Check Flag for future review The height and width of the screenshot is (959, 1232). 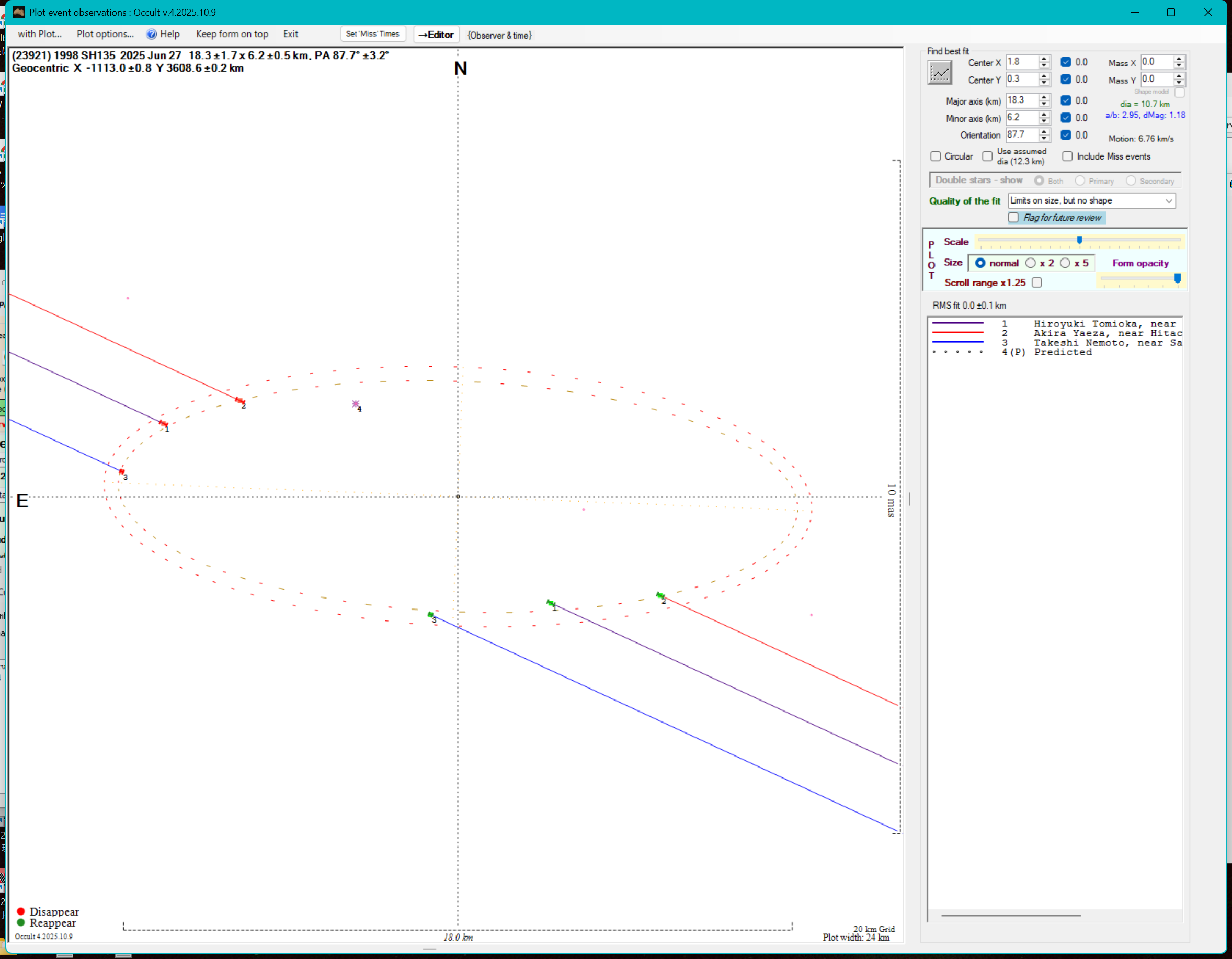pyautogui.click(x=1014, y=218)
